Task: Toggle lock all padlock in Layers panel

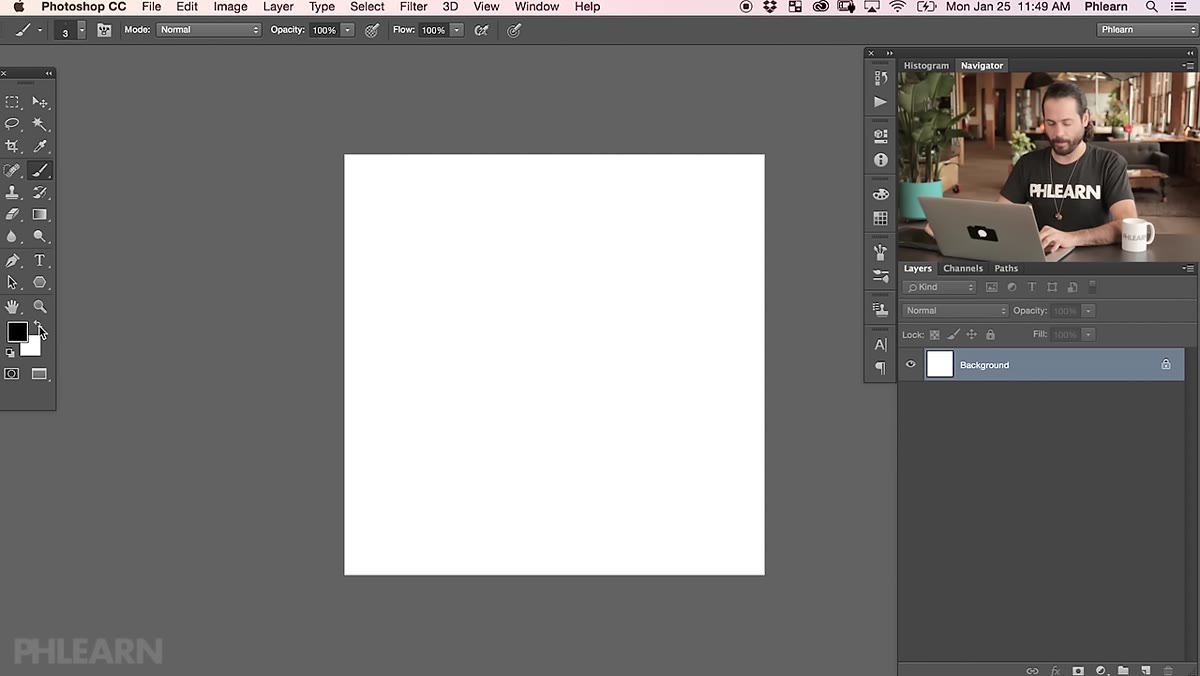Action: point(990,335)
